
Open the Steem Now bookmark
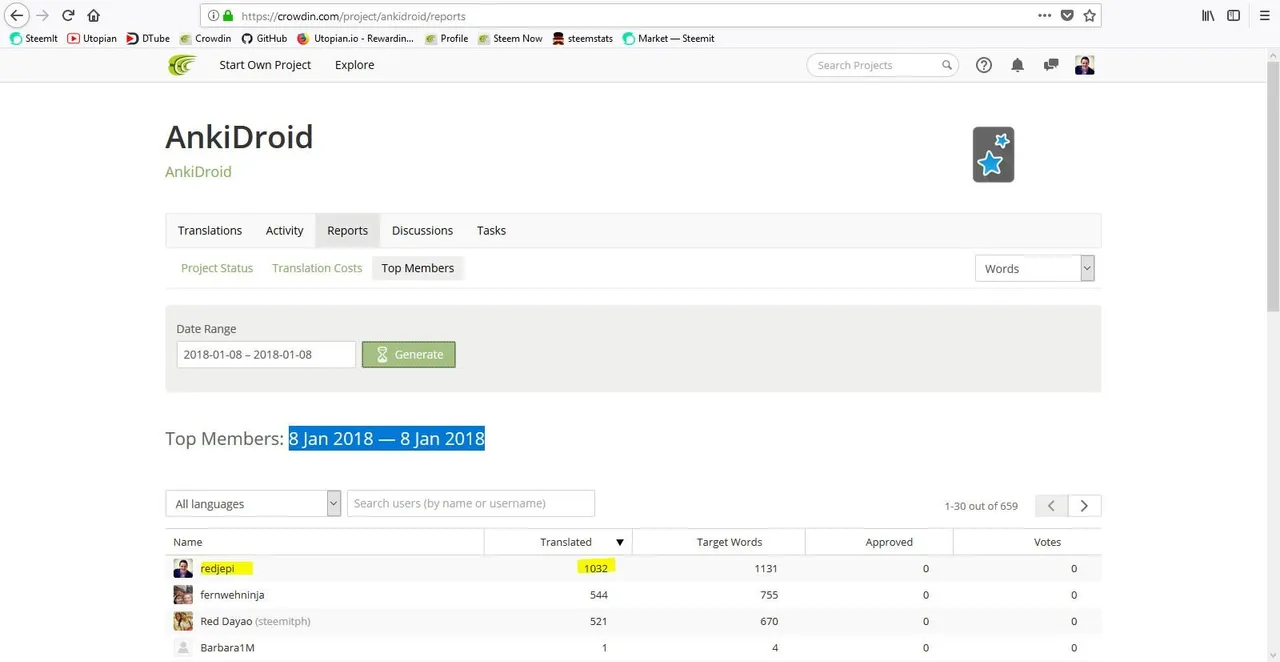(510, 38)
